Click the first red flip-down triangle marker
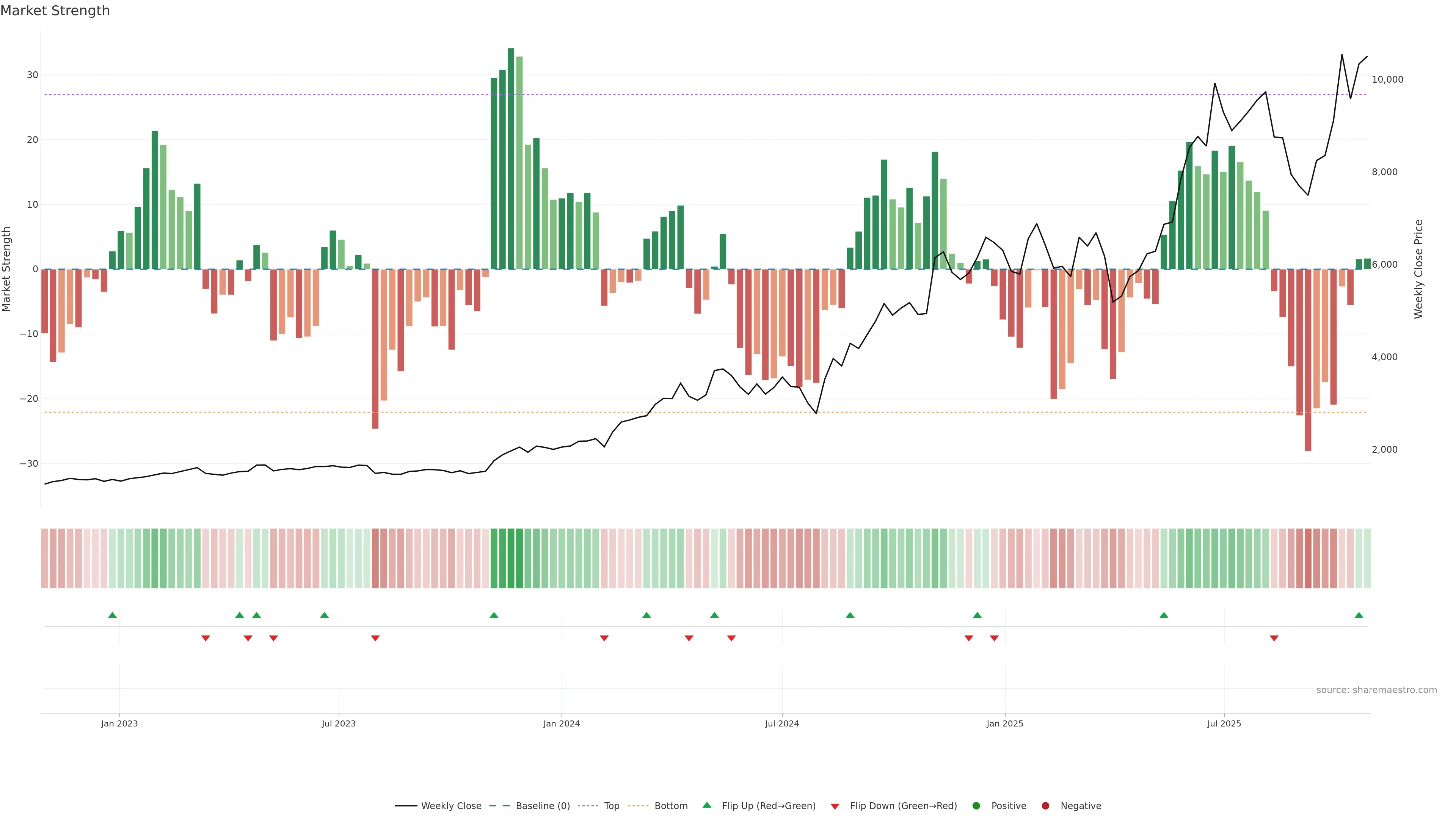 pos(206,638)
